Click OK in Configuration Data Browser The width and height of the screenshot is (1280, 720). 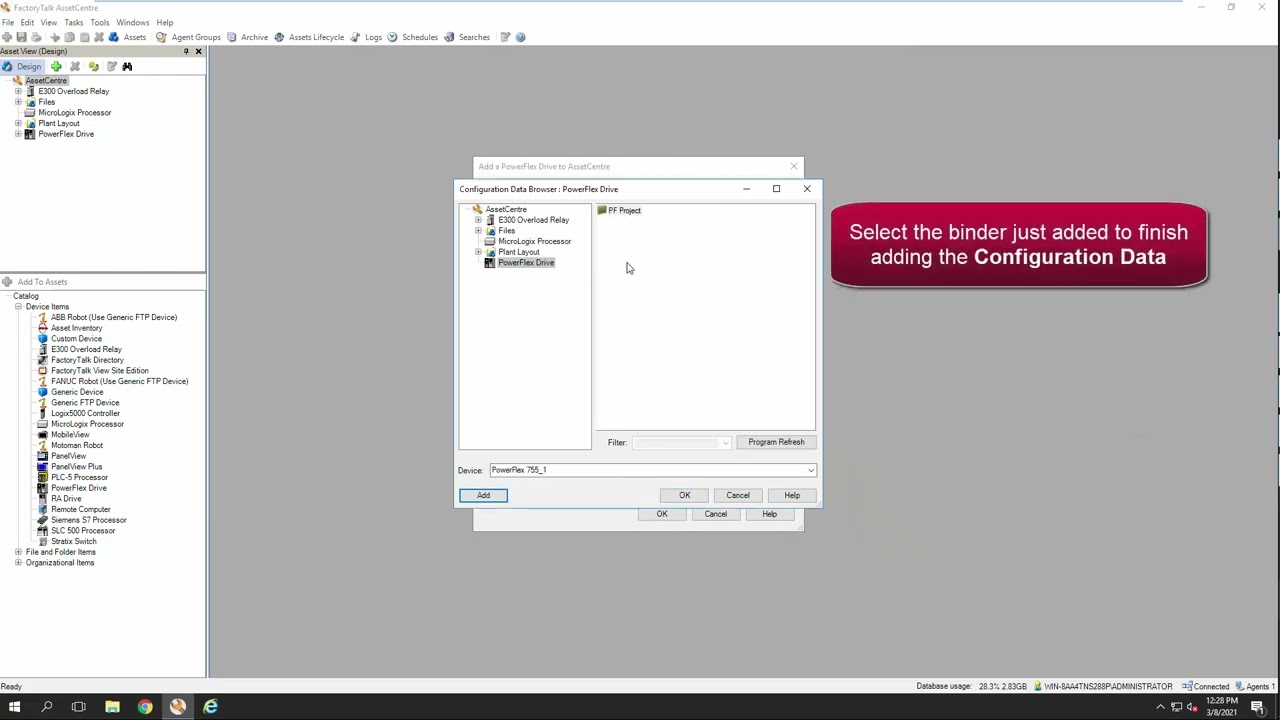click(x=685, y=495)
